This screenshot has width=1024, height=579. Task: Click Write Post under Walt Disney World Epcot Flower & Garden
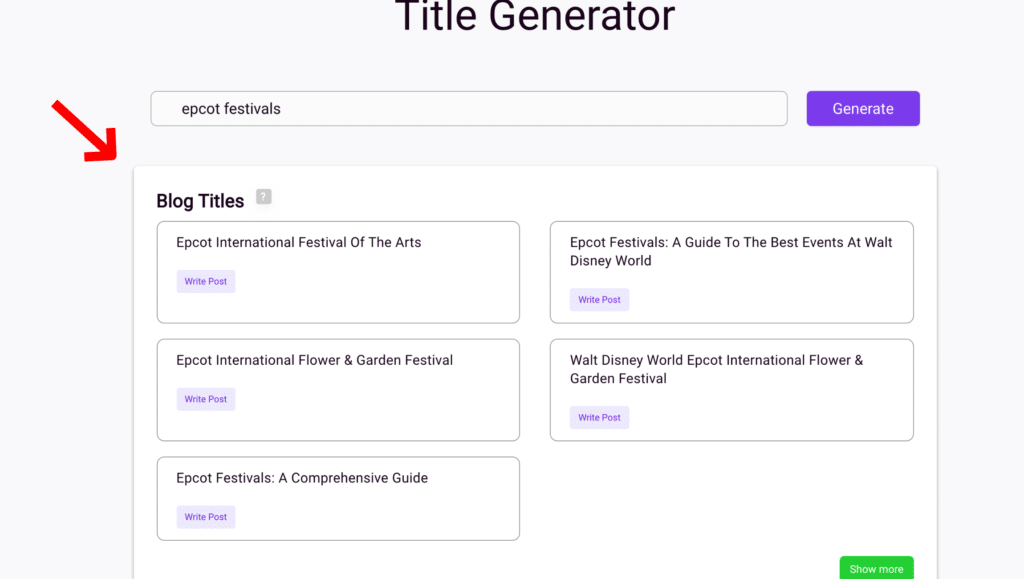[x=599, y=417]
